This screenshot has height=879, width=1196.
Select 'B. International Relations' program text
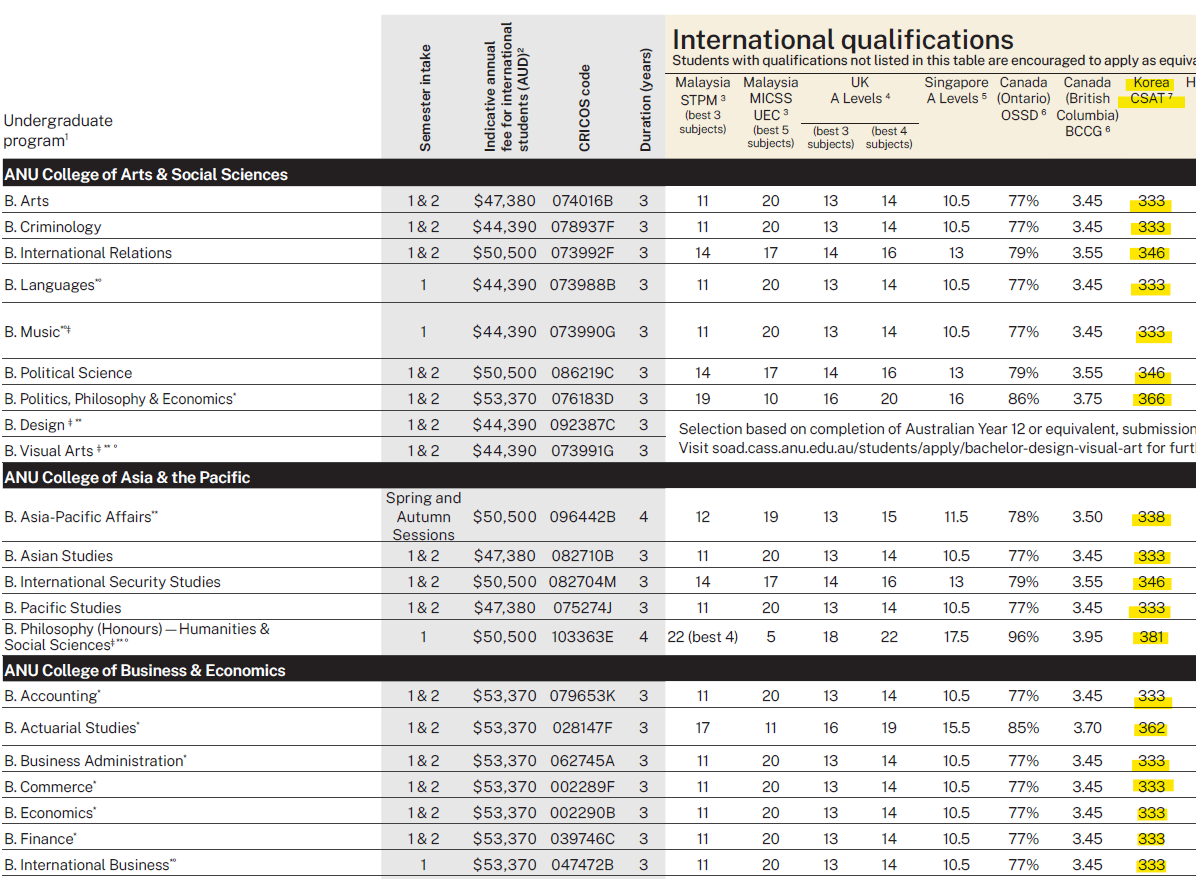pyautogui.click(x=88, y=253)
